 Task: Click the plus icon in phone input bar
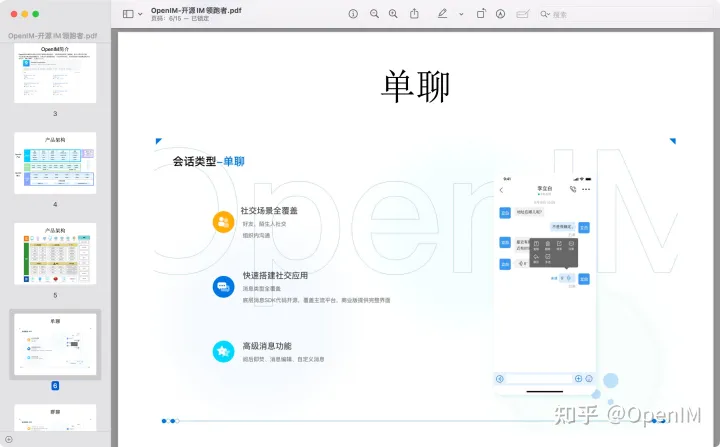pos(579,378)
